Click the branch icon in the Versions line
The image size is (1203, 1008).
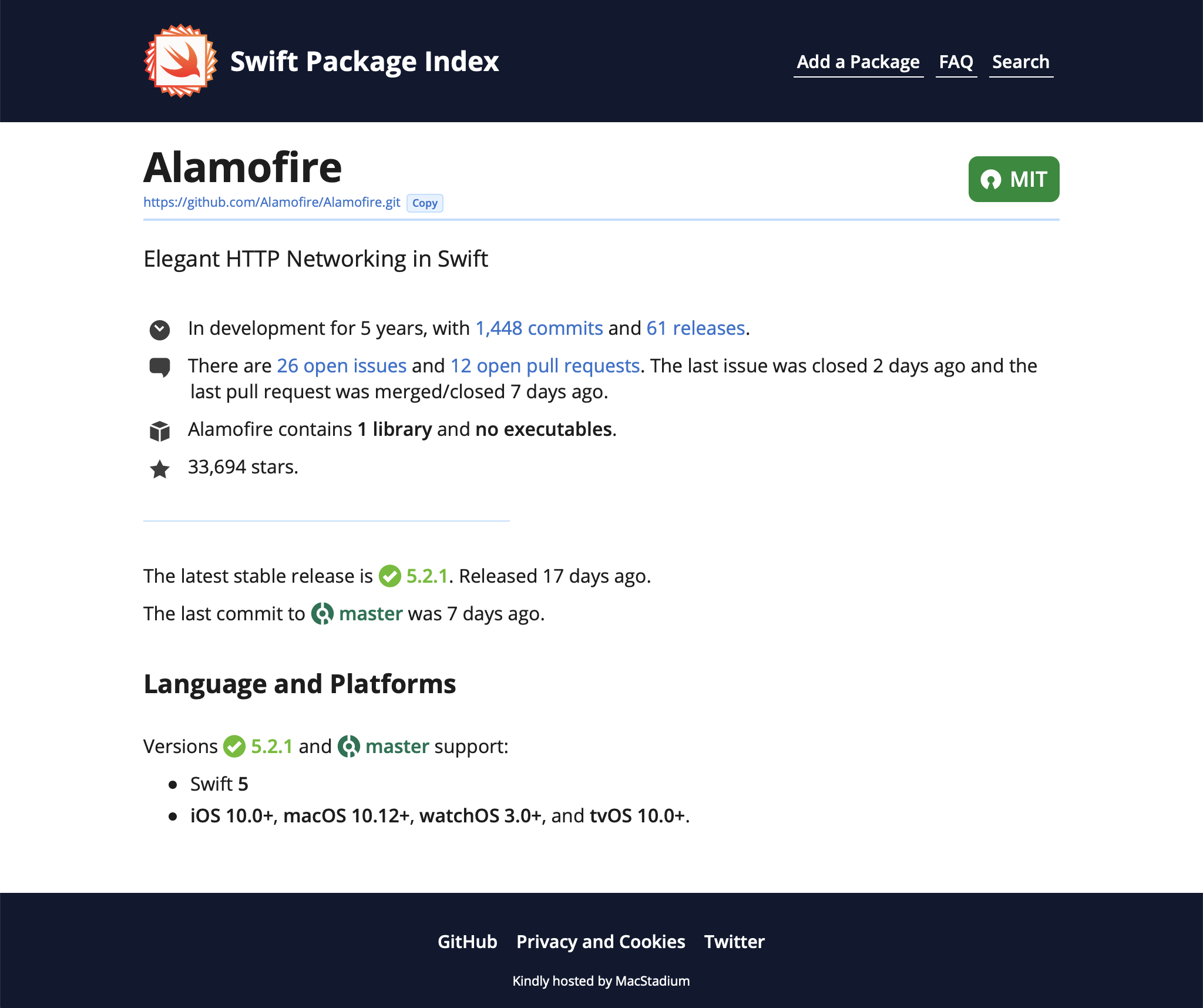(349, 747)
